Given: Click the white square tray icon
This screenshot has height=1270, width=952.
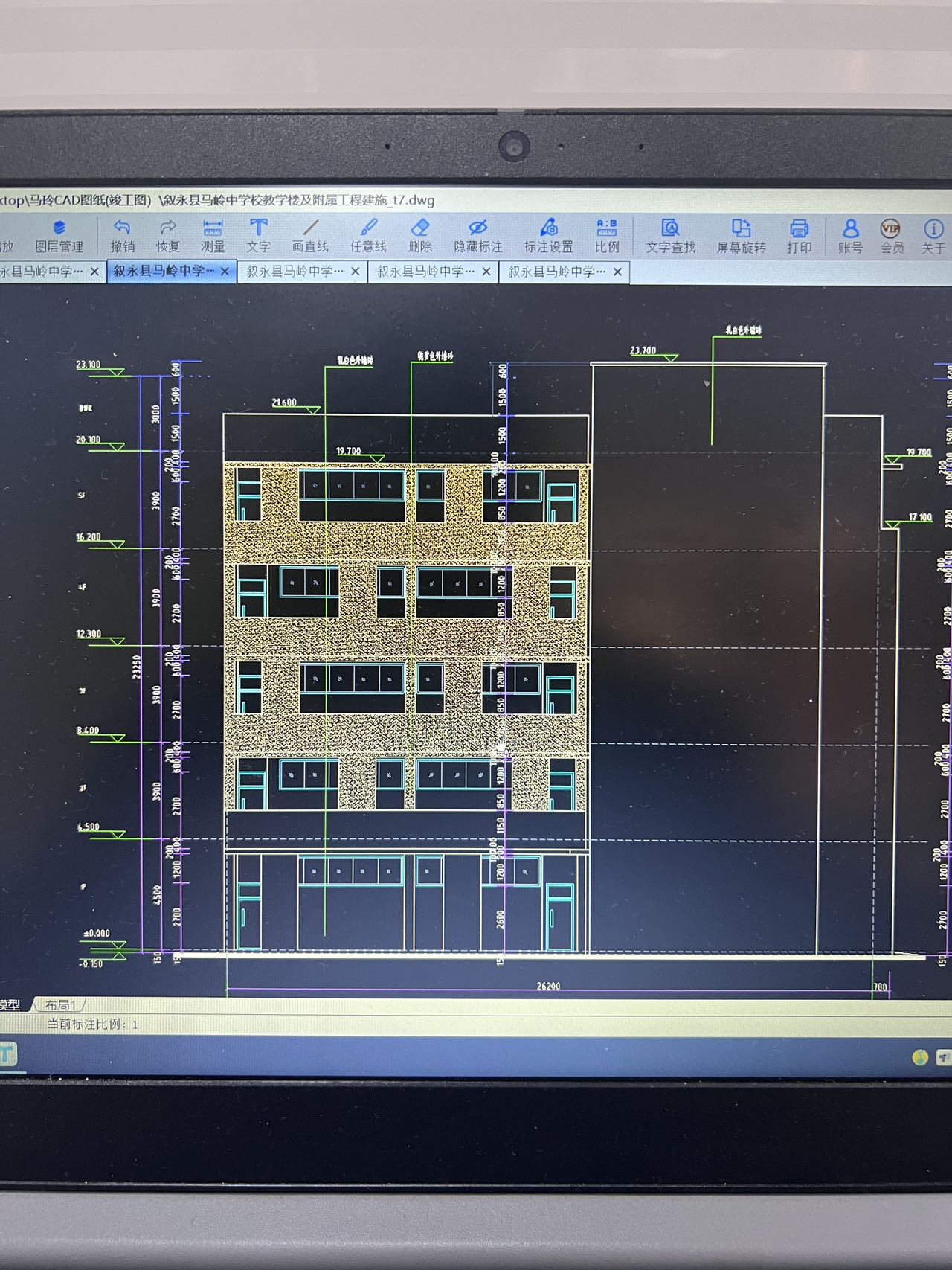Looking at the screenshot, I should pyautogui.click(x=943, y=1057).
